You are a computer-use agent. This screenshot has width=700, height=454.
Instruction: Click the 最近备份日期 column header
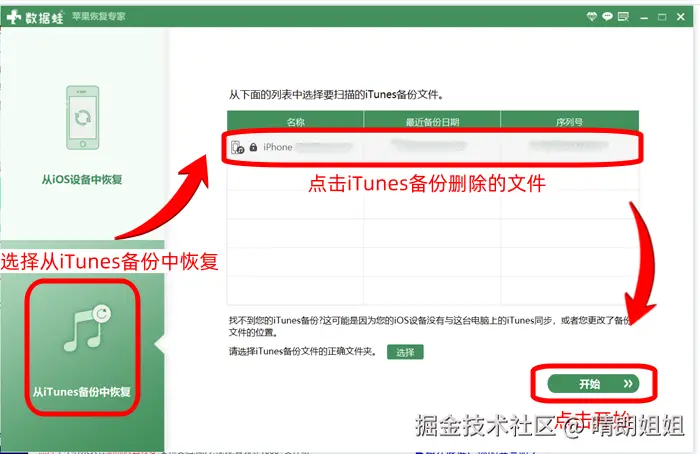tap(432, 121)
